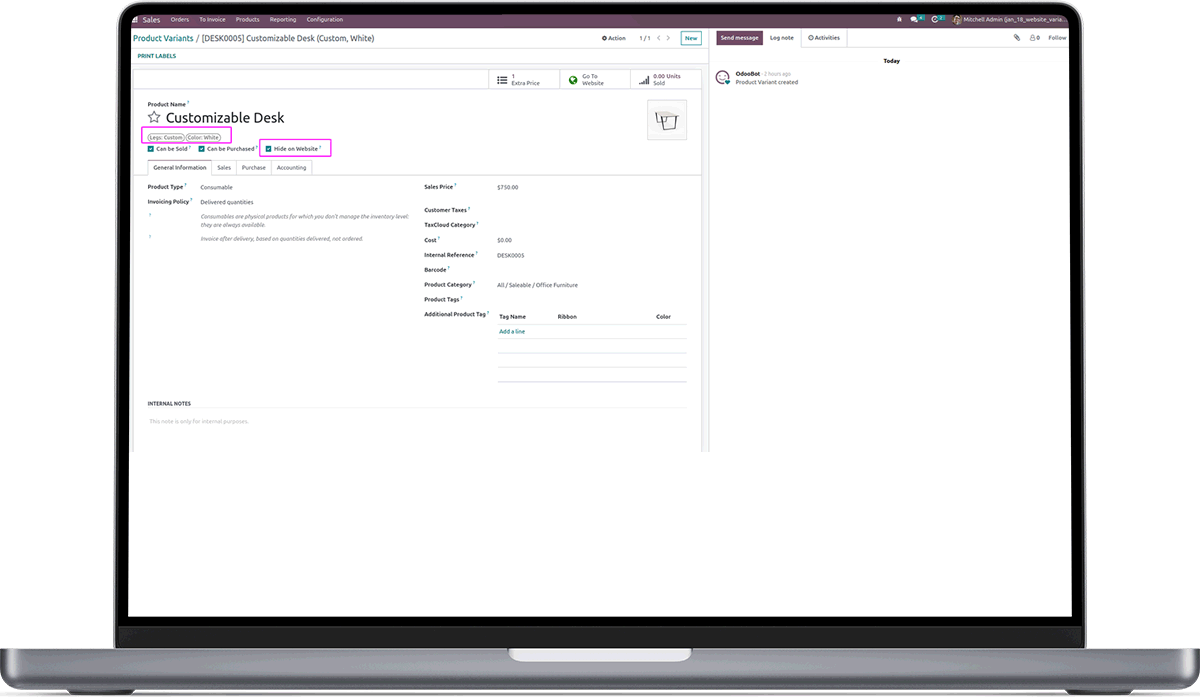Go to the previous record arrow
The height and width of the screenshot is (697, 1200).
659,38
